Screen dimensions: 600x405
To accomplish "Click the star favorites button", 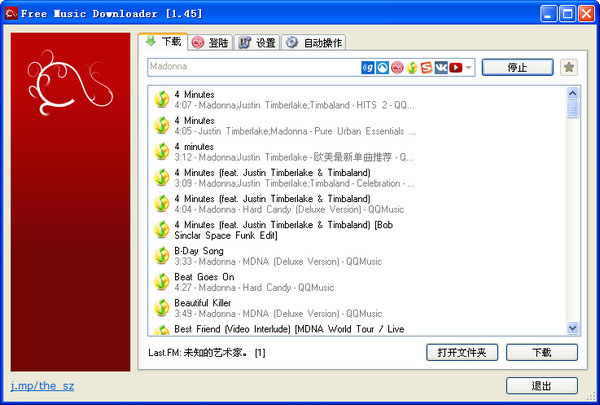I will tap(569, 67).
